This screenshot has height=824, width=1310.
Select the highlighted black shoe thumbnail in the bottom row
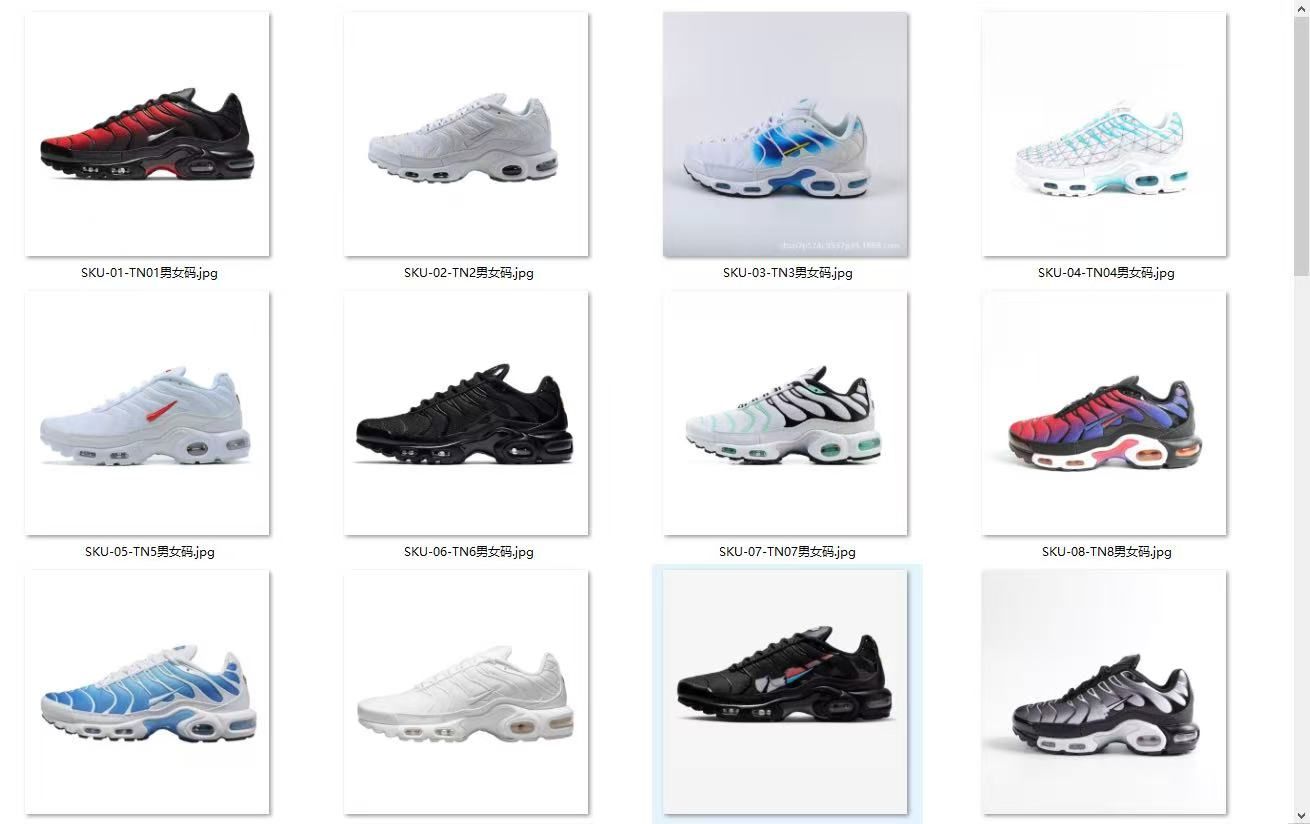coord(785,692)
